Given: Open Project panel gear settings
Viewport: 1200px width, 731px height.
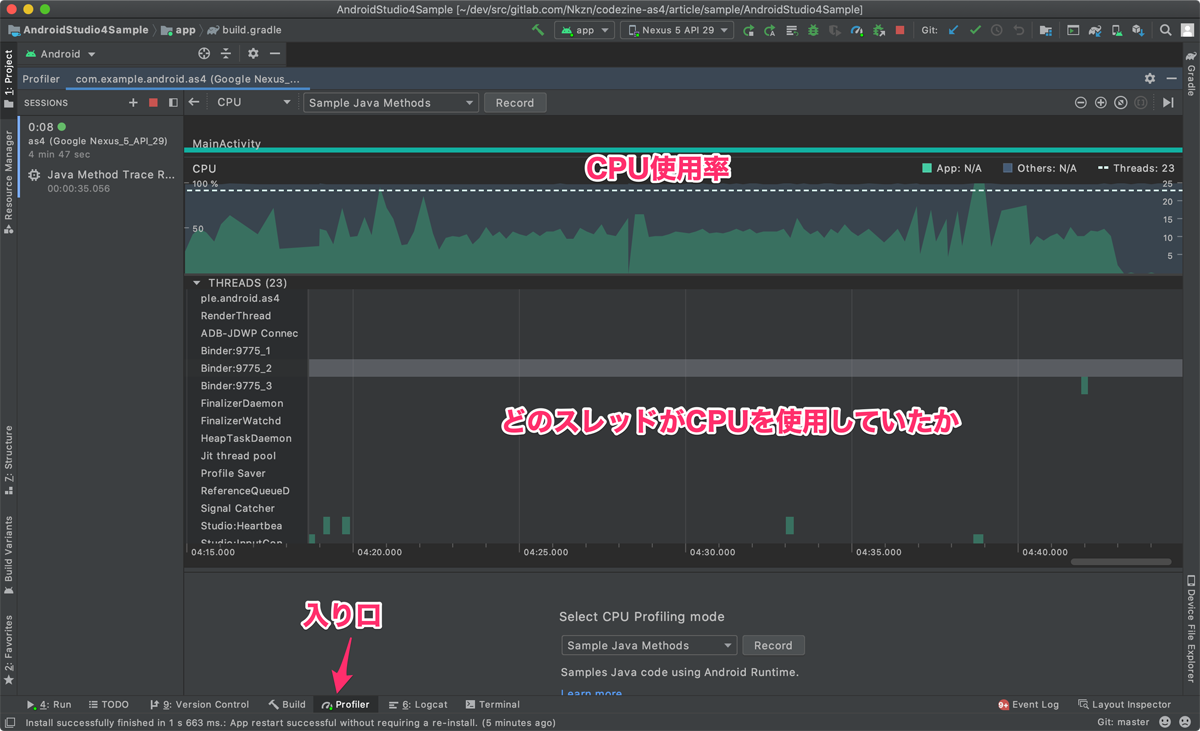Looking at the screenshot, I should (253, 54).
